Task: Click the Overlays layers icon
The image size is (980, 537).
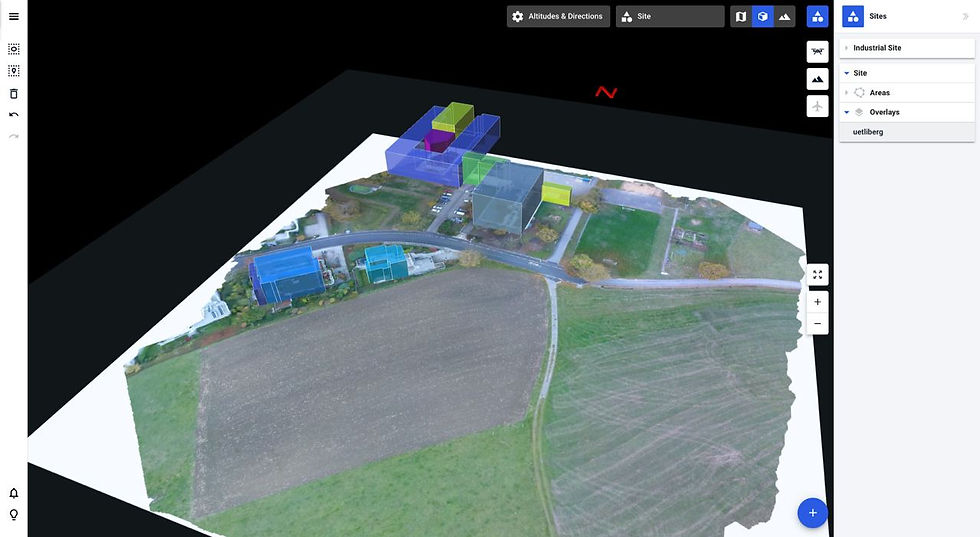Action: (x=859, y=113)
